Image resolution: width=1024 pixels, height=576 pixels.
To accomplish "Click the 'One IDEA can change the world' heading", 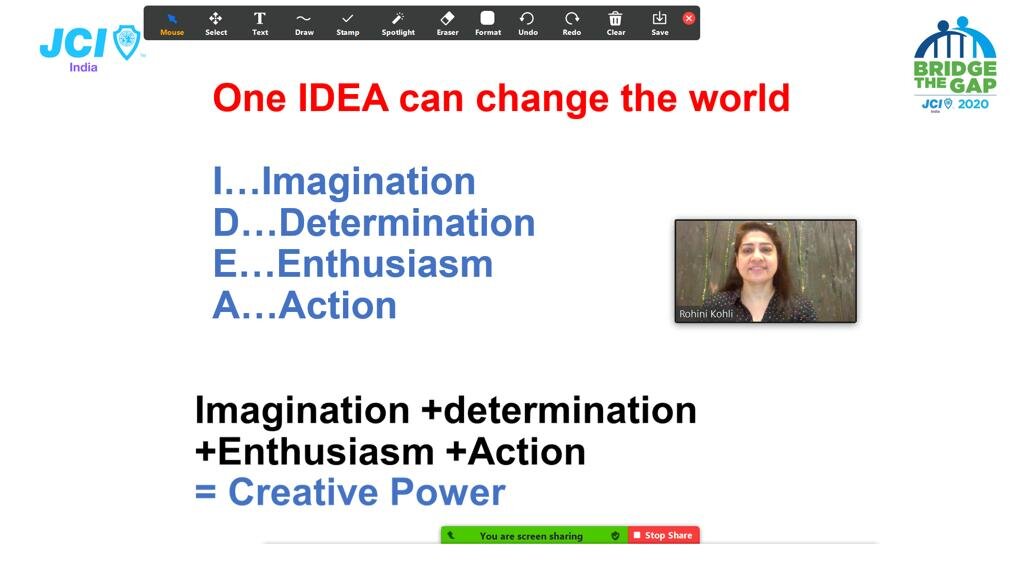I will 501,99.
